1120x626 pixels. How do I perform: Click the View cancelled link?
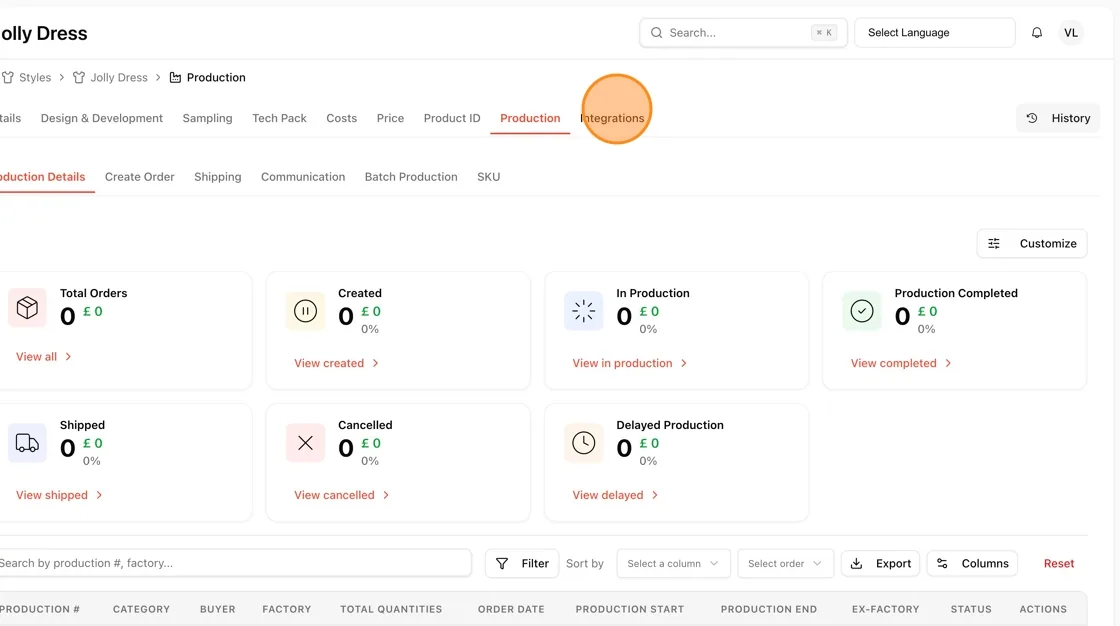coord(341,495)
